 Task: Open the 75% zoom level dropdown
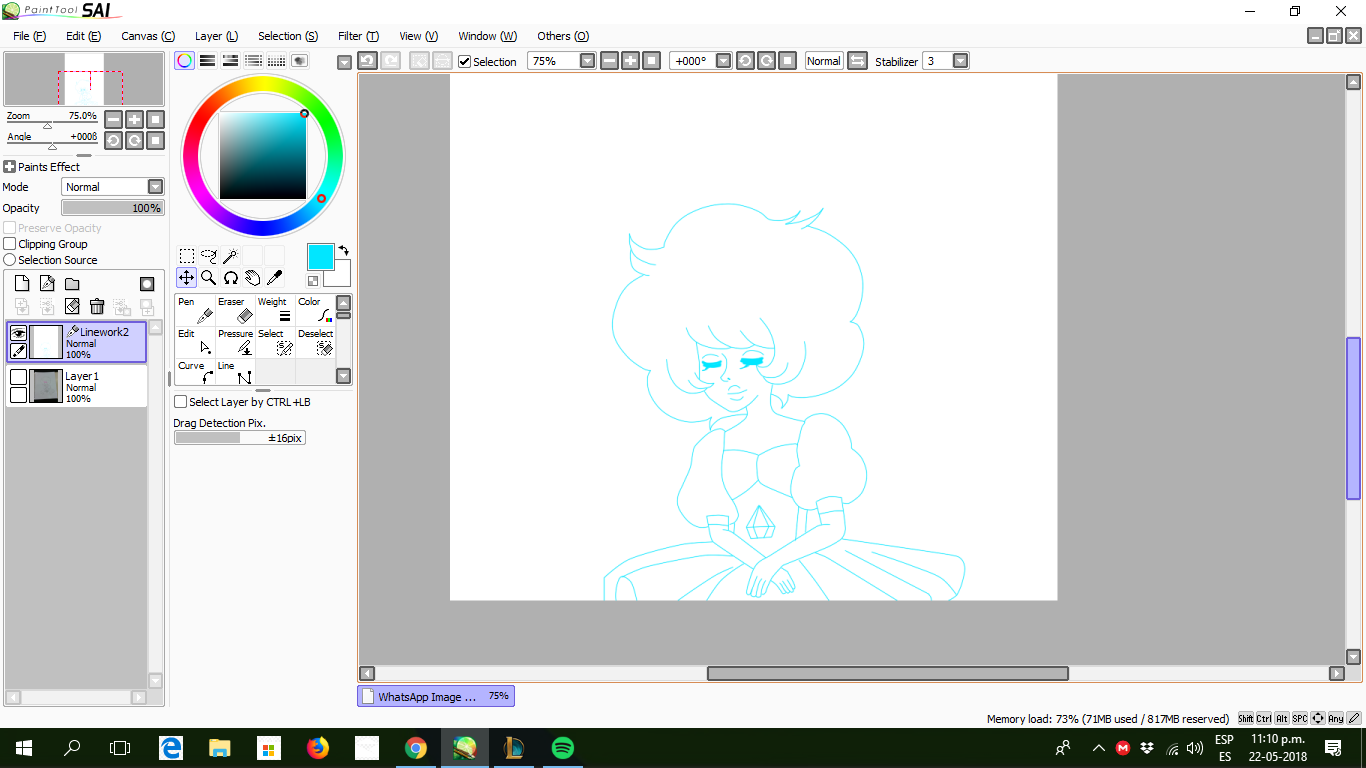click(x=587, y=61)
